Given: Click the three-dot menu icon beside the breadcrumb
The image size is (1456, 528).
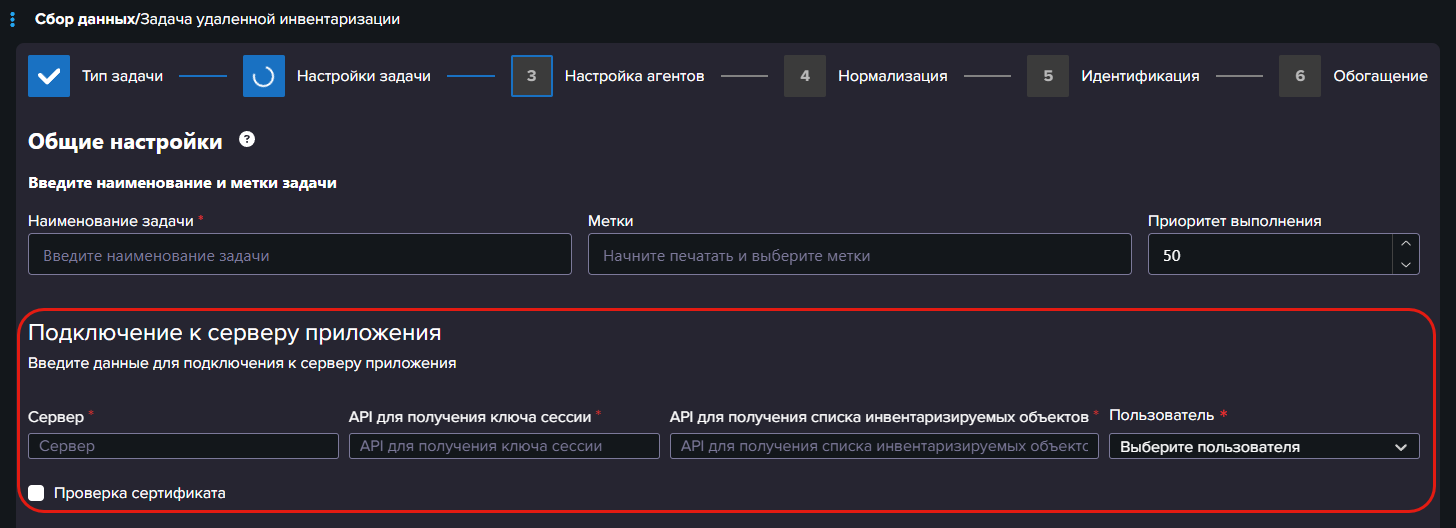Looking at the screenshot, I should point(12,19).
